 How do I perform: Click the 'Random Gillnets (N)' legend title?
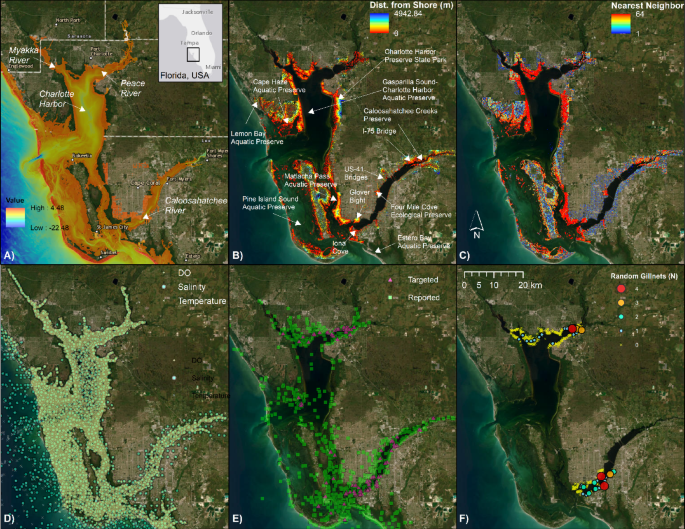644,276
